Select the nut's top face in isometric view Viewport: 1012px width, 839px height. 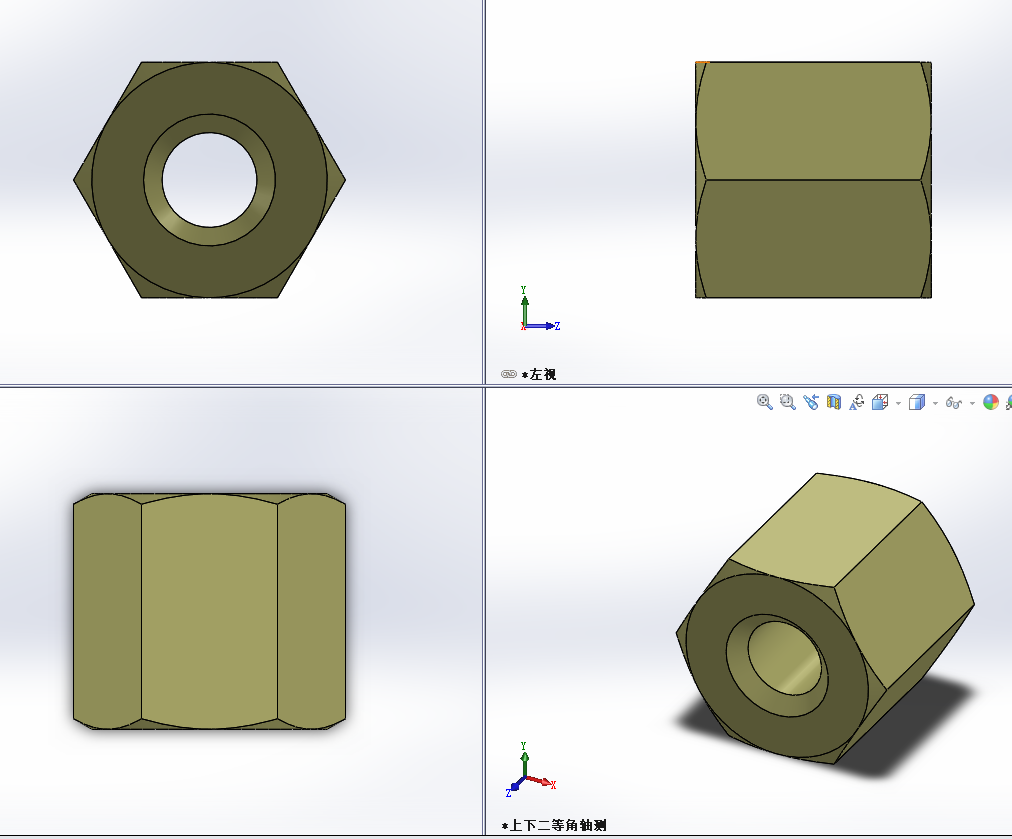[x=826, y=529]
